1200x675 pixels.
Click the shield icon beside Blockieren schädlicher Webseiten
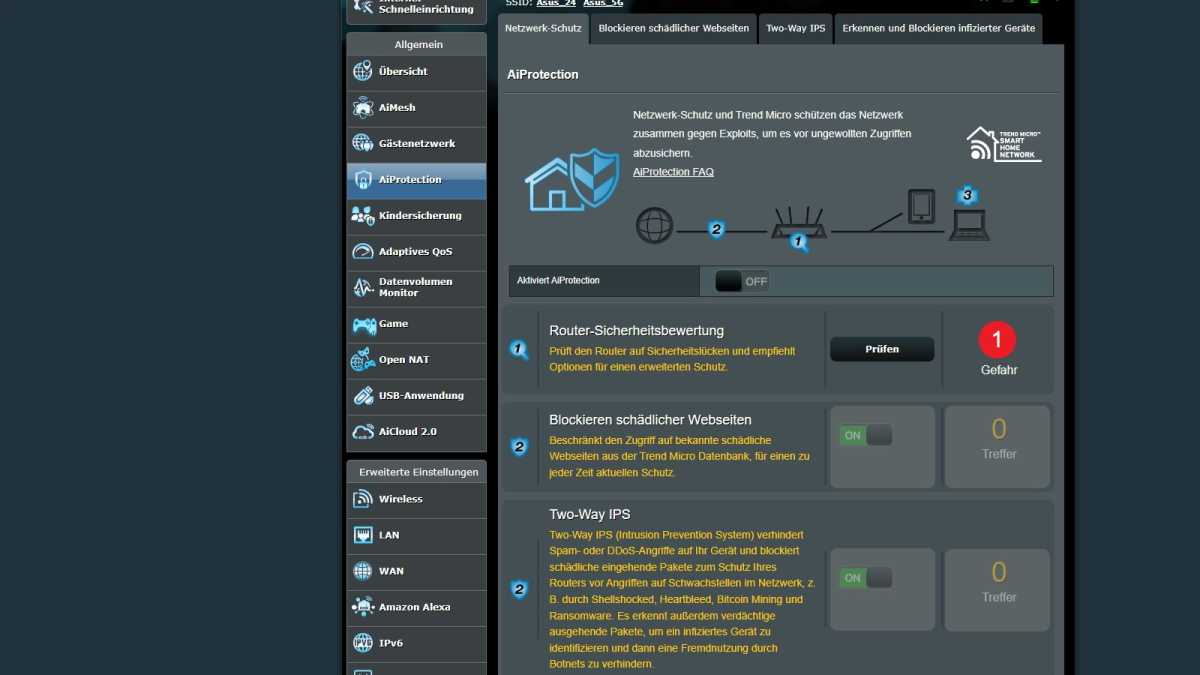[519, 447]
